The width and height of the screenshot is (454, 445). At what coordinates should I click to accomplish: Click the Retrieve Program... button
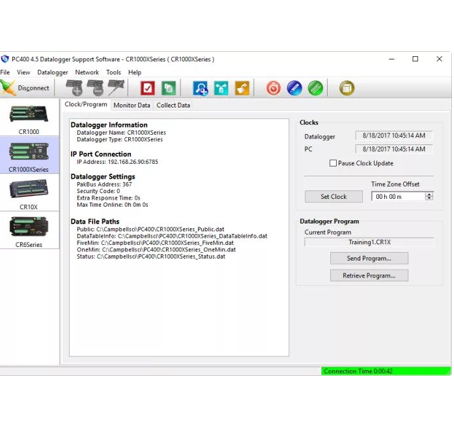coord(369,276)
